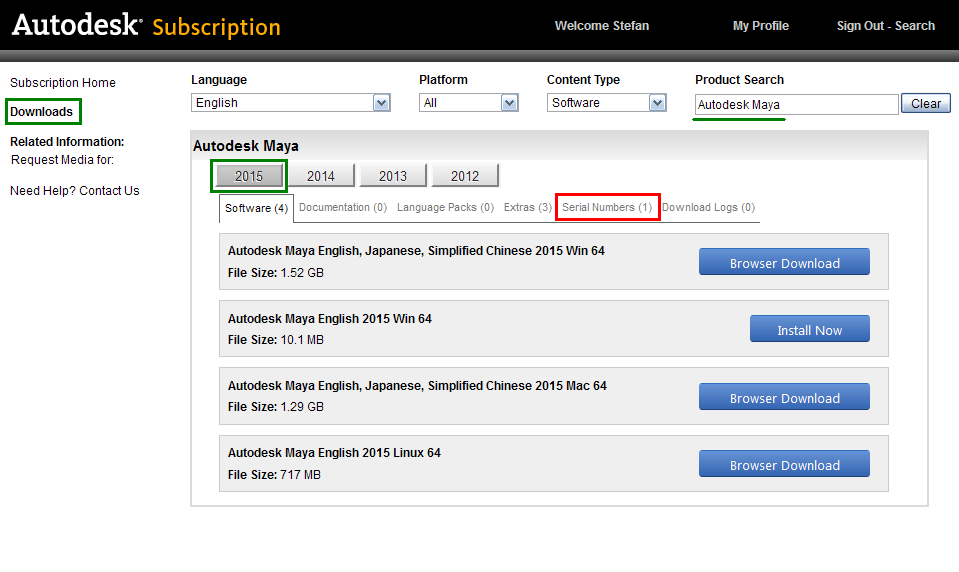Open My Profile in header
The width and height of the screenshot is (959, 572).
(761, 26)
